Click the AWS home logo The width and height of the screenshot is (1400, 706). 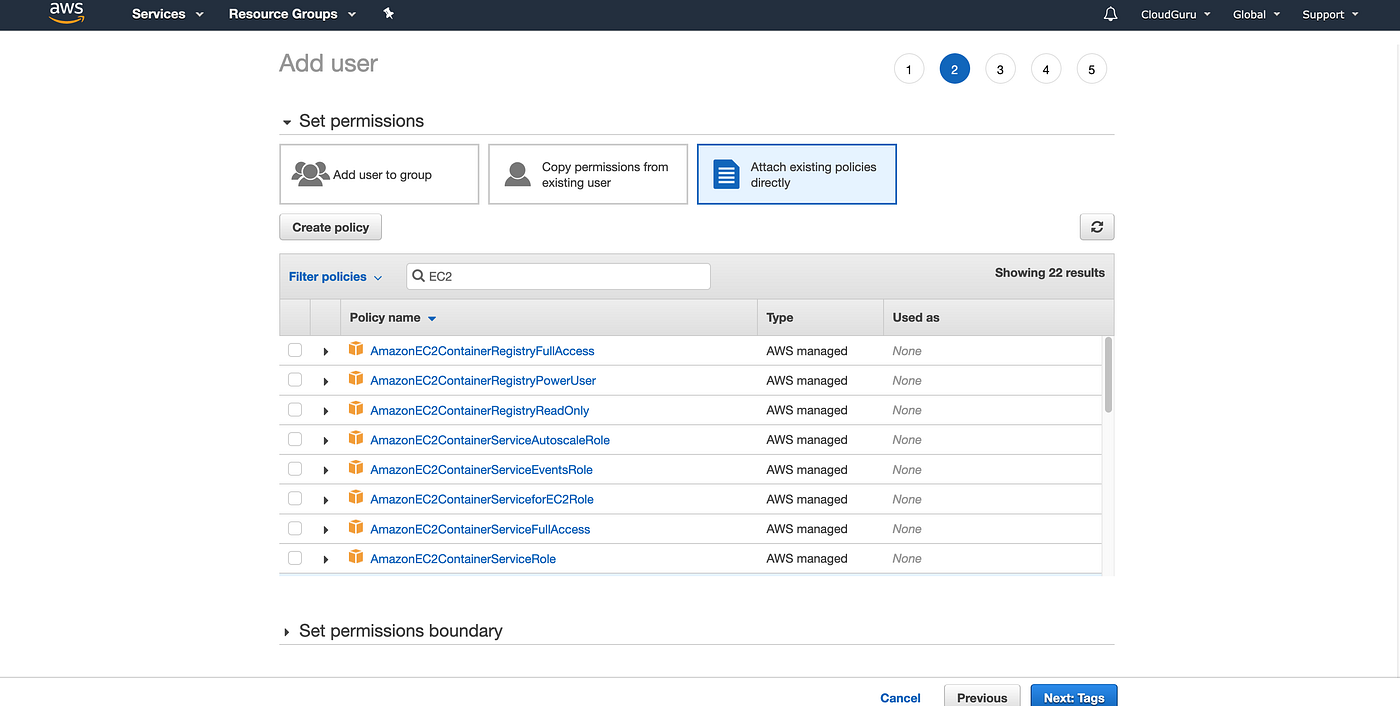pos(66,13)
